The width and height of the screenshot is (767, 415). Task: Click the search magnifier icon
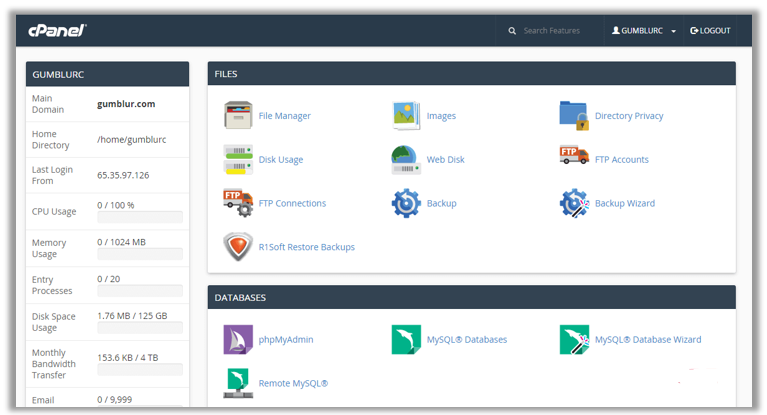pyautogui.click(x=512, y=31)
